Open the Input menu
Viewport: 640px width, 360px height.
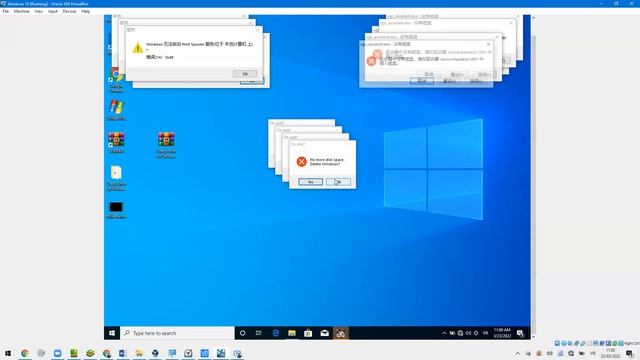point(53,11)
